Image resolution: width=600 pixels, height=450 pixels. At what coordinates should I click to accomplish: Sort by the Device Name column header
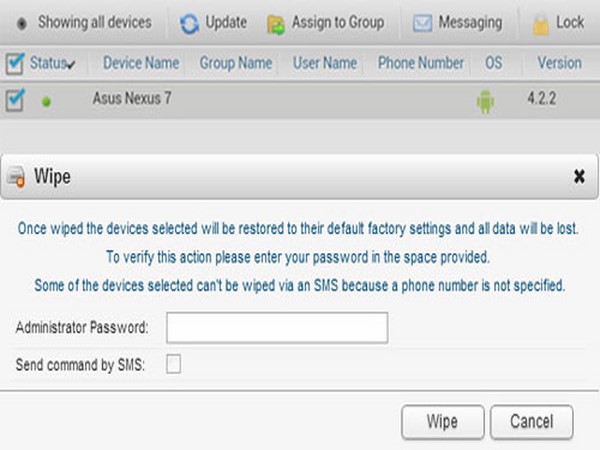[x=141, y=63]
